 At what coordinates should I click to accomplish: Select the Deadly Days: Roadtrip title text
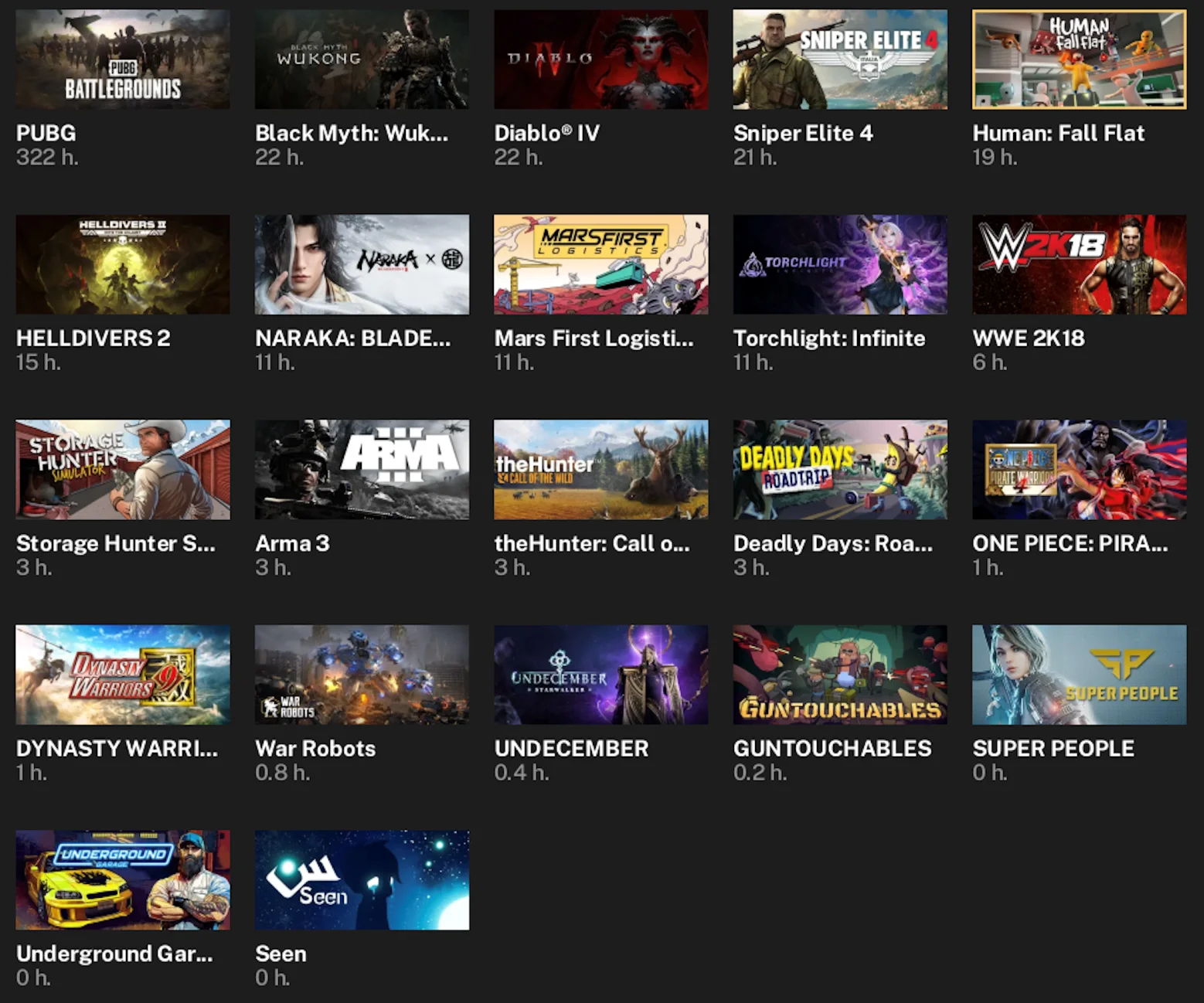[x=833, y=543]
